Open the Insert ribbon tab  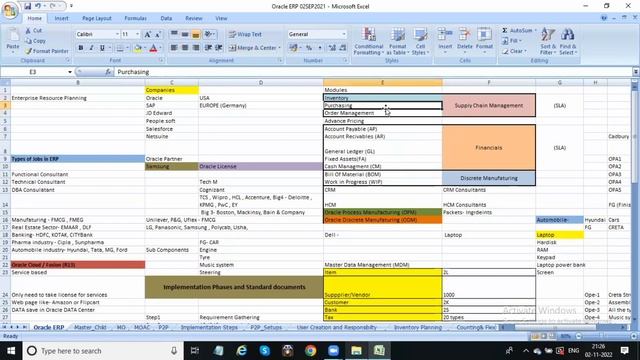(61, 18)
